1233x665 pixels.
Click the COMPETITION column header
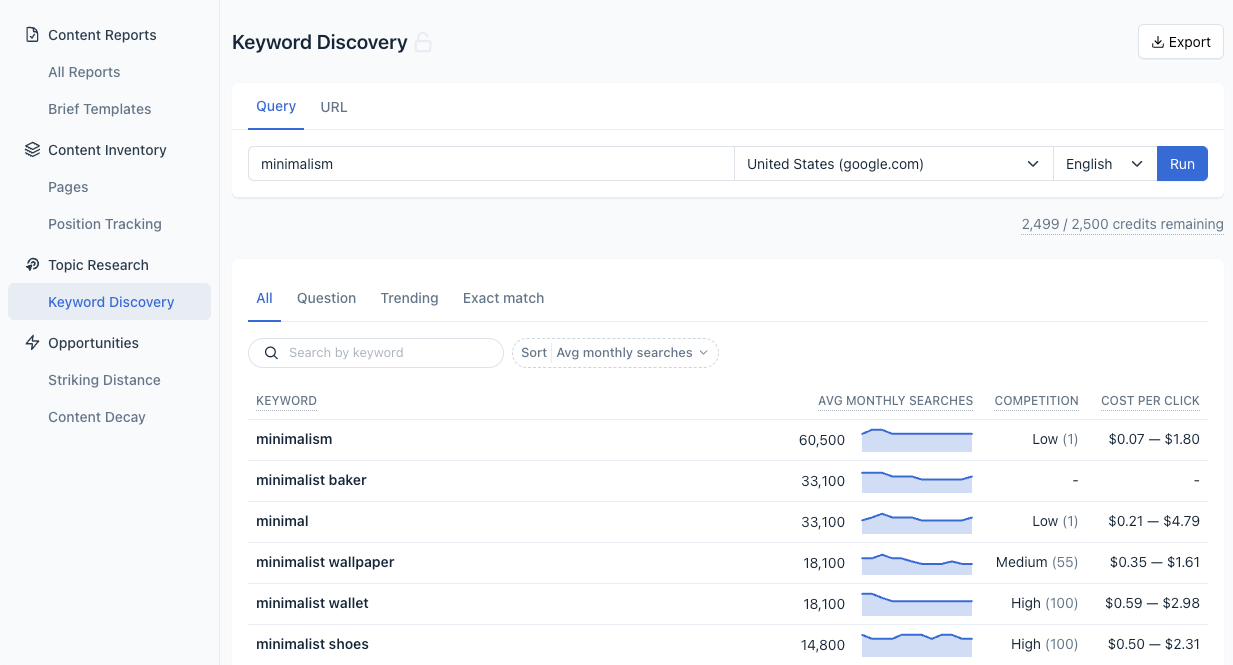pos(1036,401)
